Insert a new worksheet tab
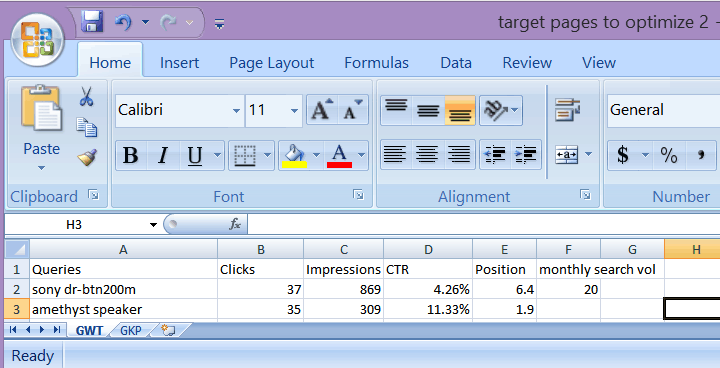Image resolution: width=720 pixels, height=368 pixels. pyautogui.click(x=168, y=330)
